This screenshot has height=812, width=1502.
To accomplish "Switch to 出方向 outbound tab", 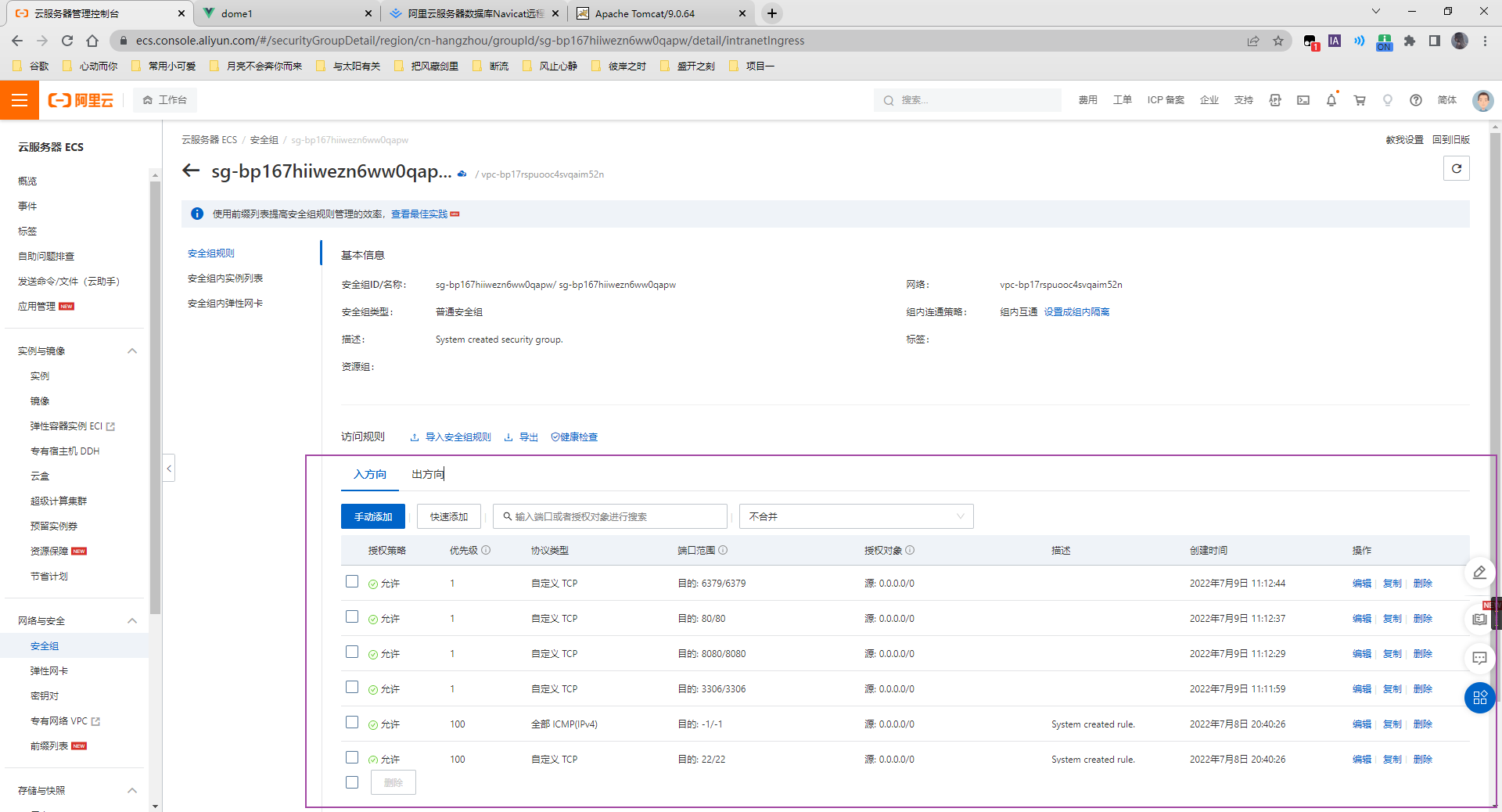I will (428, 474).
